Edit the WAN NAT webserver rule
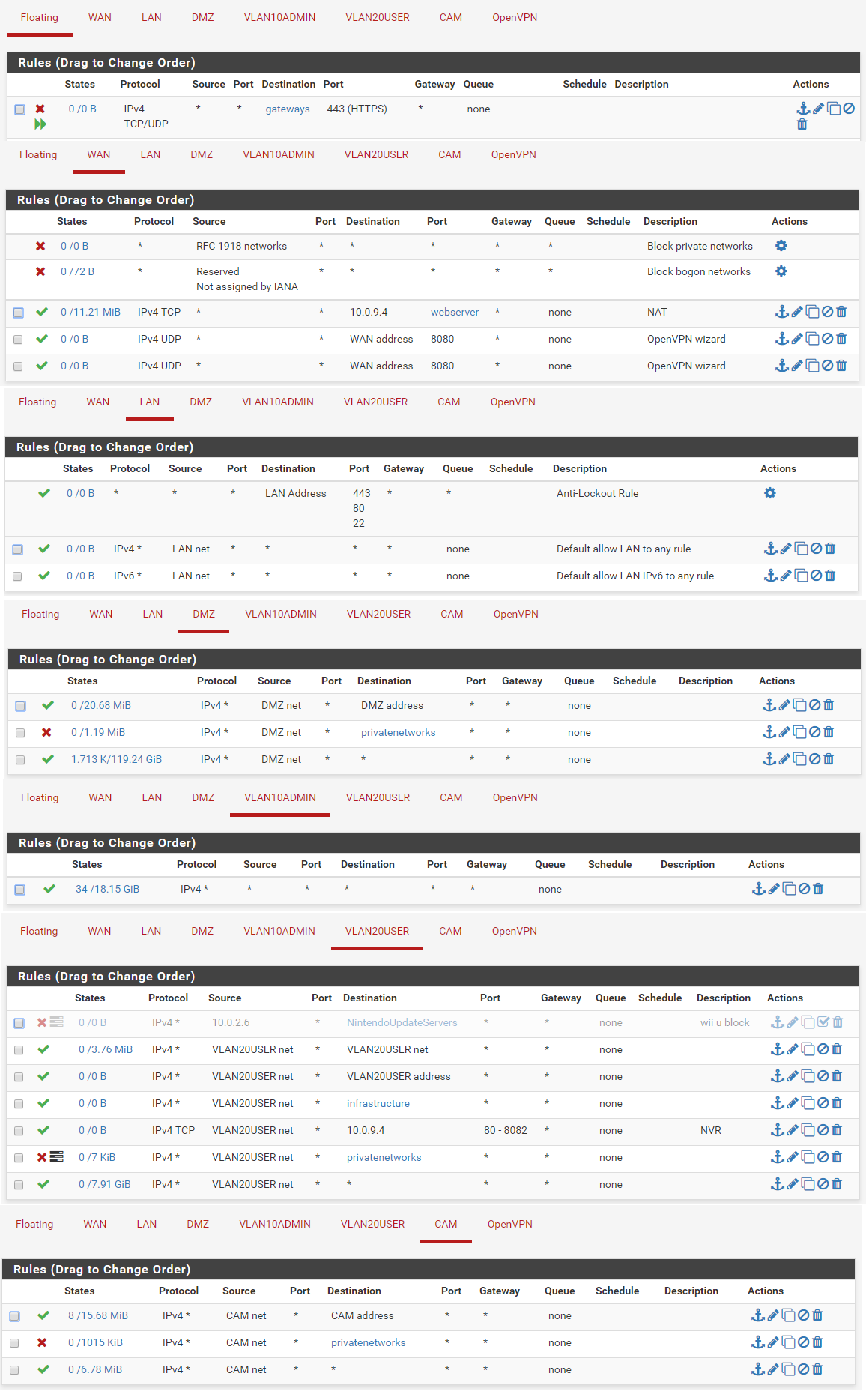Image resolution: width=866 pixels, height=1400 pixels. tap(797, 312)
